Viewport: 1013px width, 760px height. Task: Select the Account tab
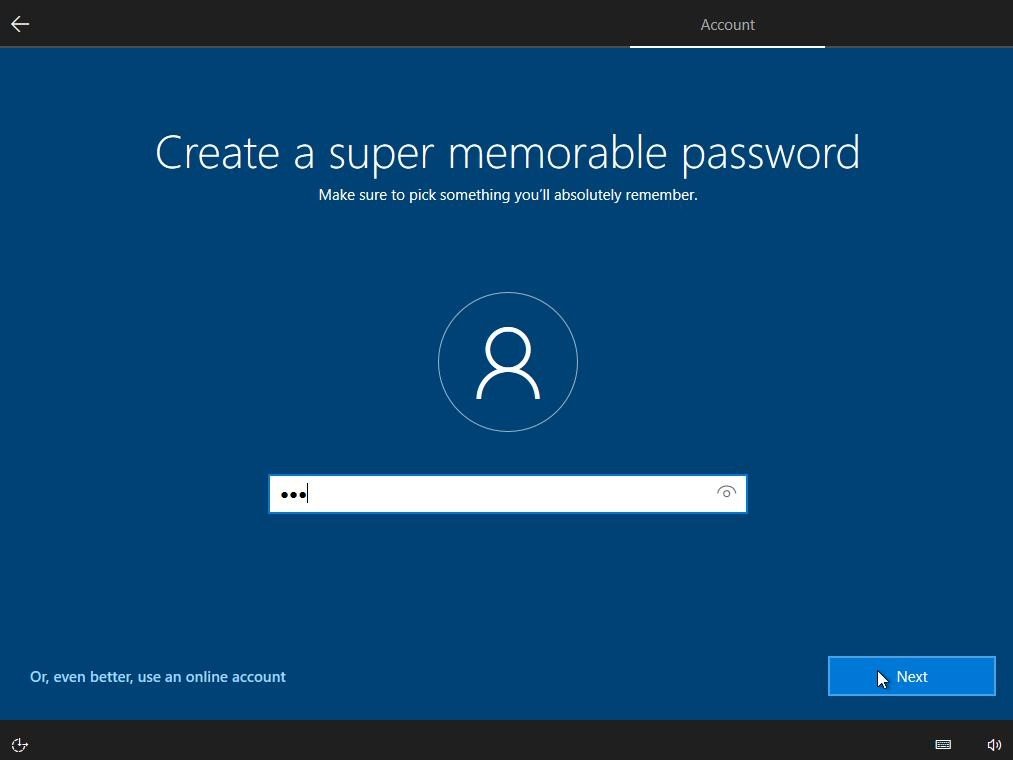coord(727,25)
